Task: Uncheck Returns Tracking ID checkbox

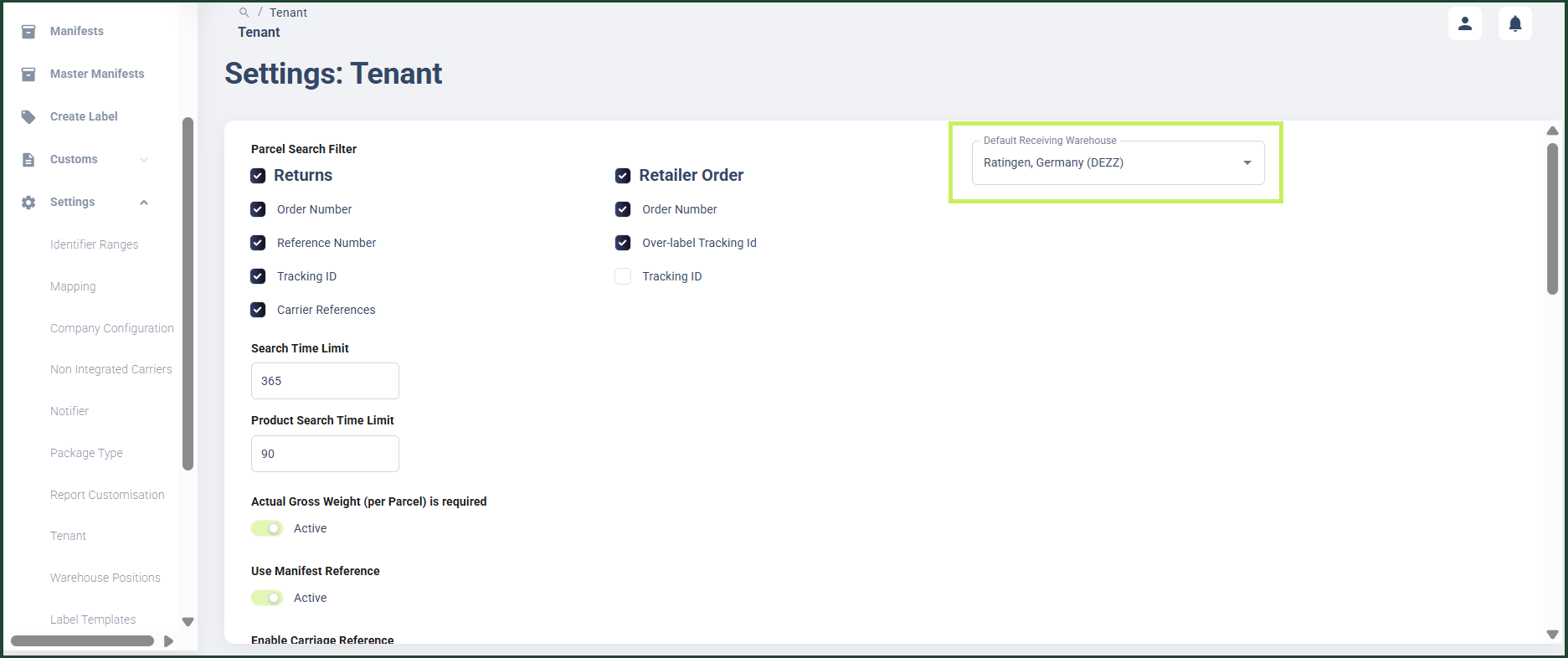Action: coord(258,276)
